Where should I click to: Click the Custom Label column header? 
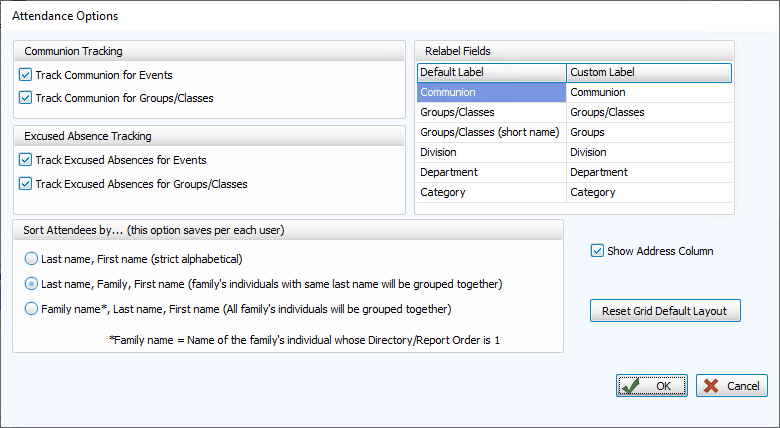(648, 72)
